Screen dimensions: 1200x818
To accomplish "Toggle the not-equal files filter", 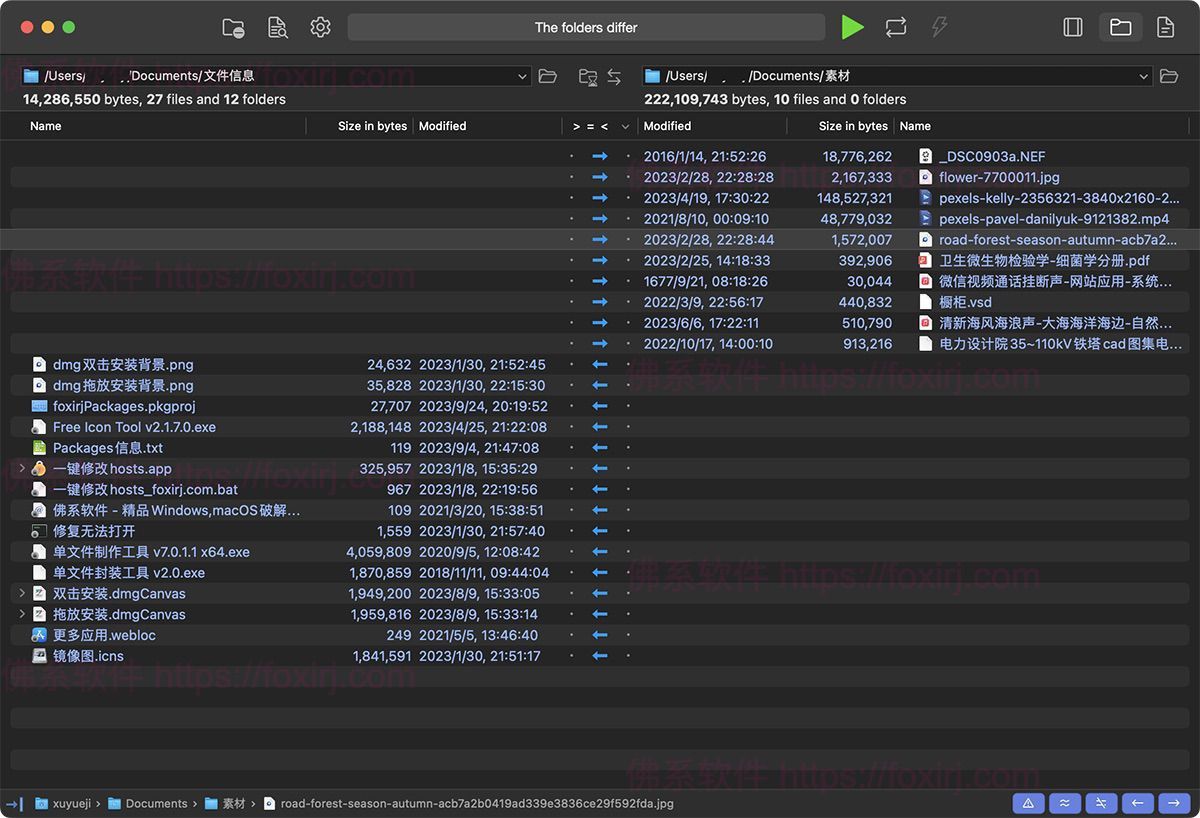I will click(x=1100, y=803).
